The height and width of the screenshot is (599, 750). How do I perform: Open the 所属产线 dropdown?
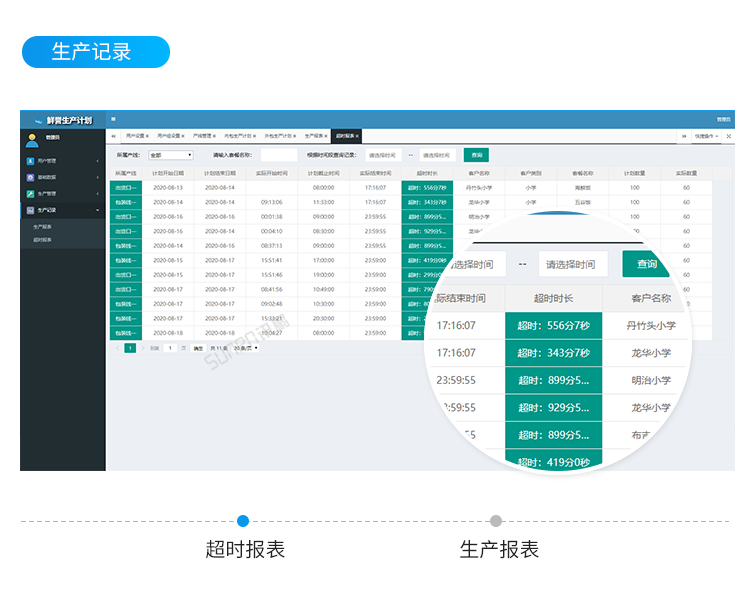click(x=170, y=155)
